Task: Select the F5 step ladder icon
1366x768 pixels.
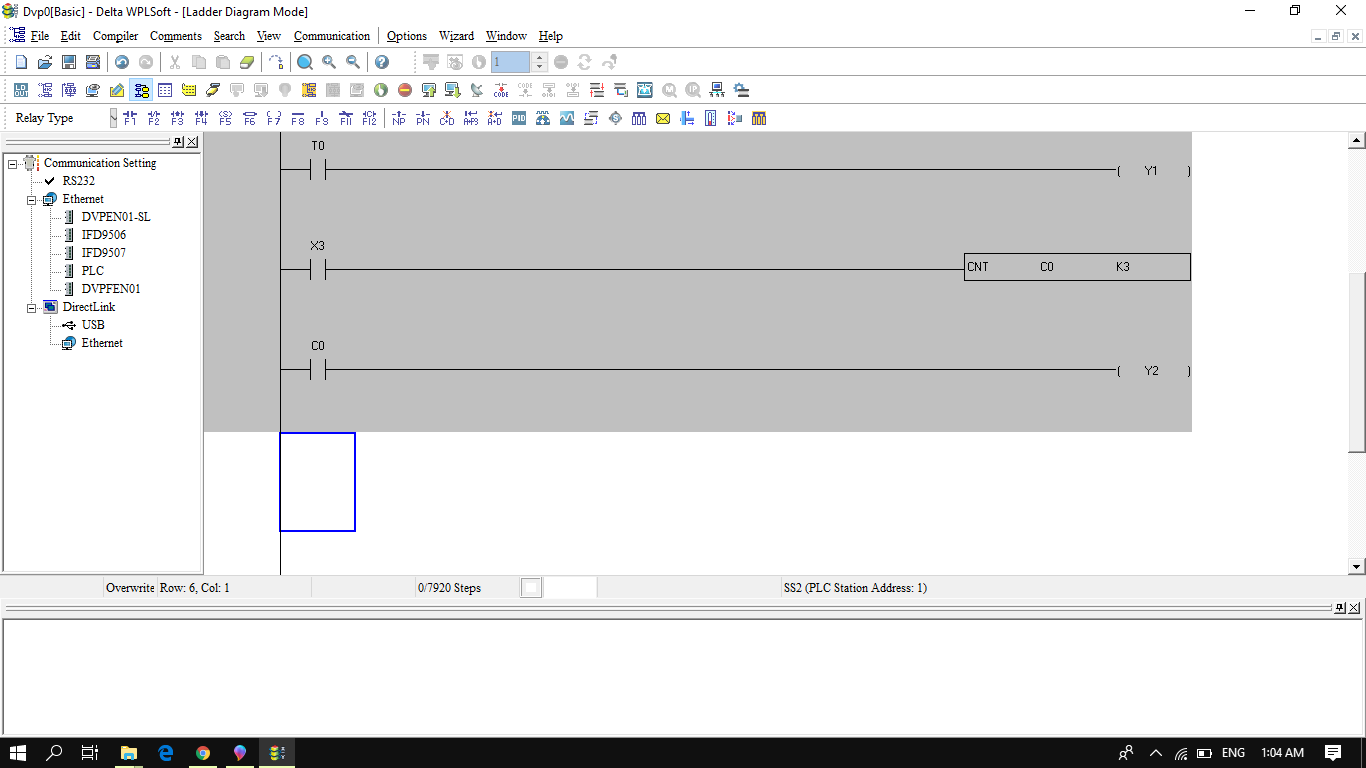Action: [x=226, y=118]
